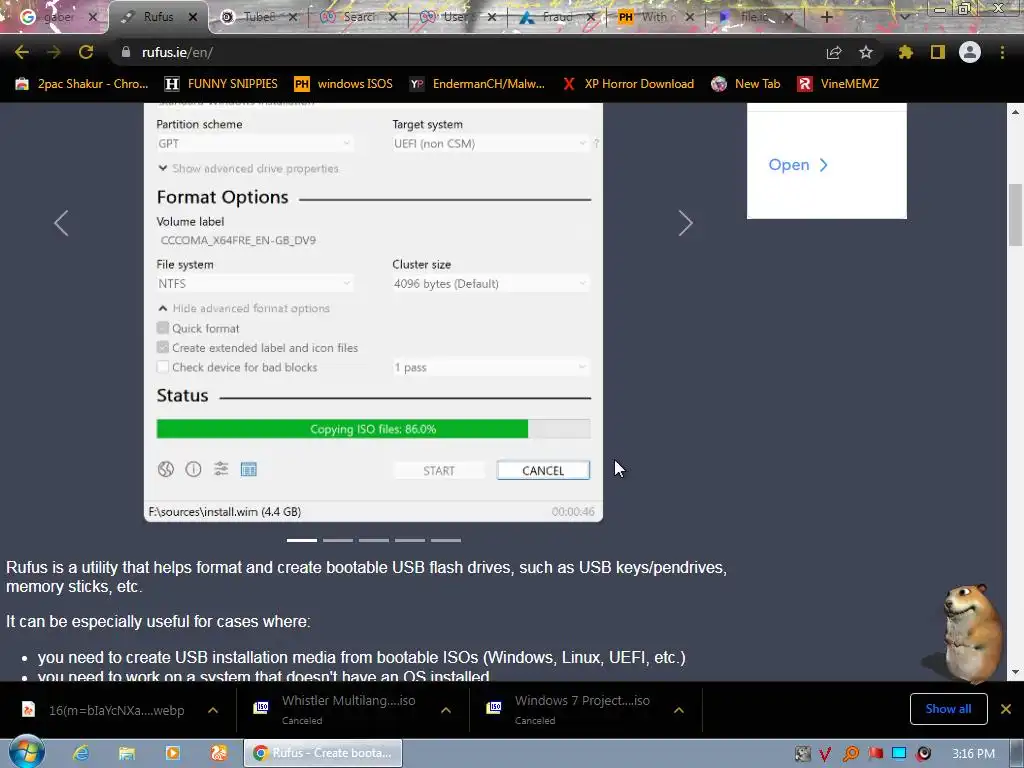Click Show all downloads
Viewport: 1024px width, 768px height.
pos(948,709)
